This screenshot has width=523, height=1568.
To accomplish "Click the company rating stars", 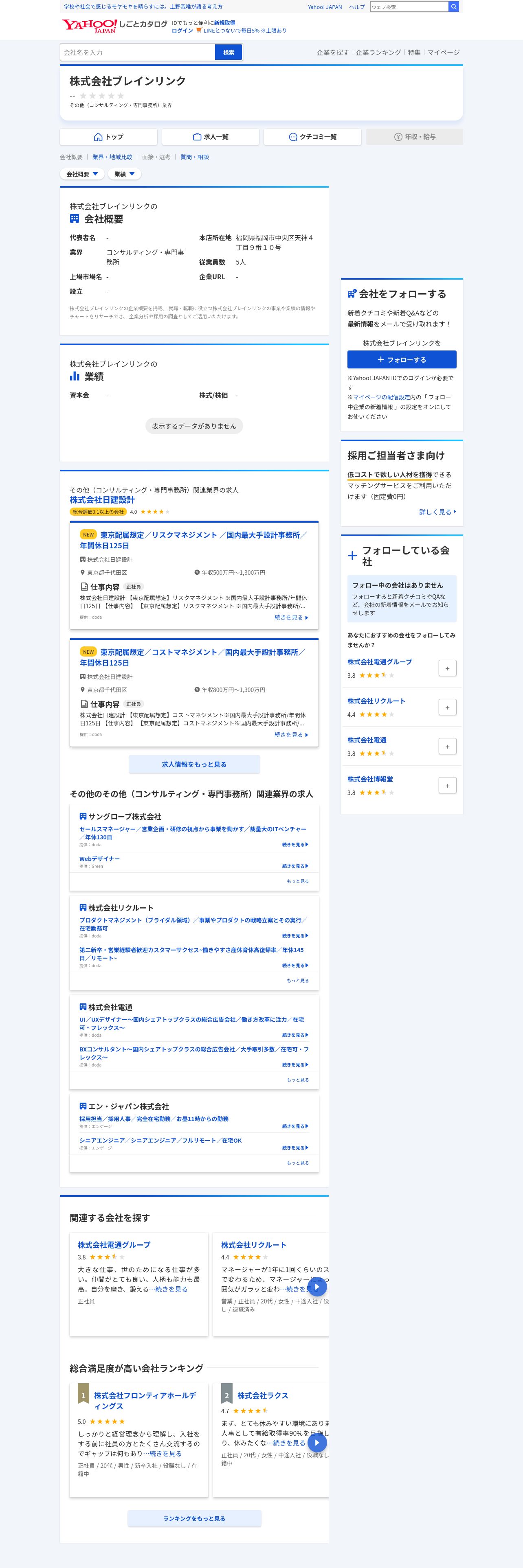I will click(x=102, y=96).
